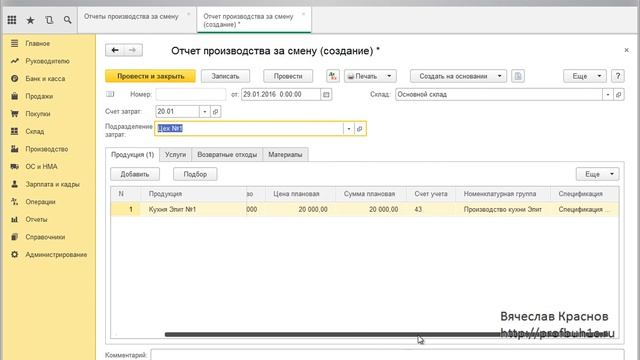Click the Комментарий input field
Viewport: 640px width, 360px height.
pyautogui.click(x=387, y=355)
